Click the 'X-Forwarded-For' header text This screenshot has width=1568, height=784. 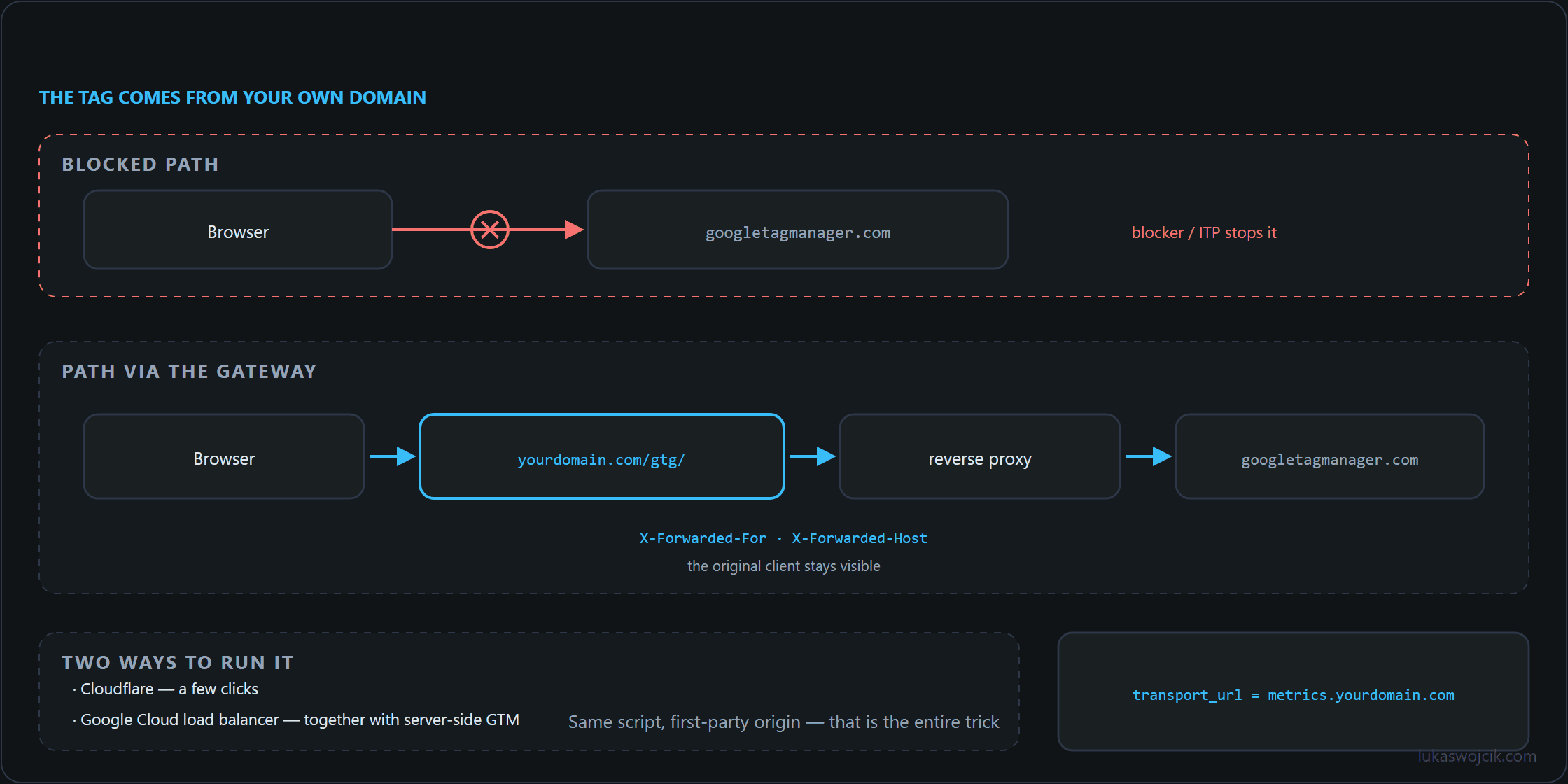(703, 538)
